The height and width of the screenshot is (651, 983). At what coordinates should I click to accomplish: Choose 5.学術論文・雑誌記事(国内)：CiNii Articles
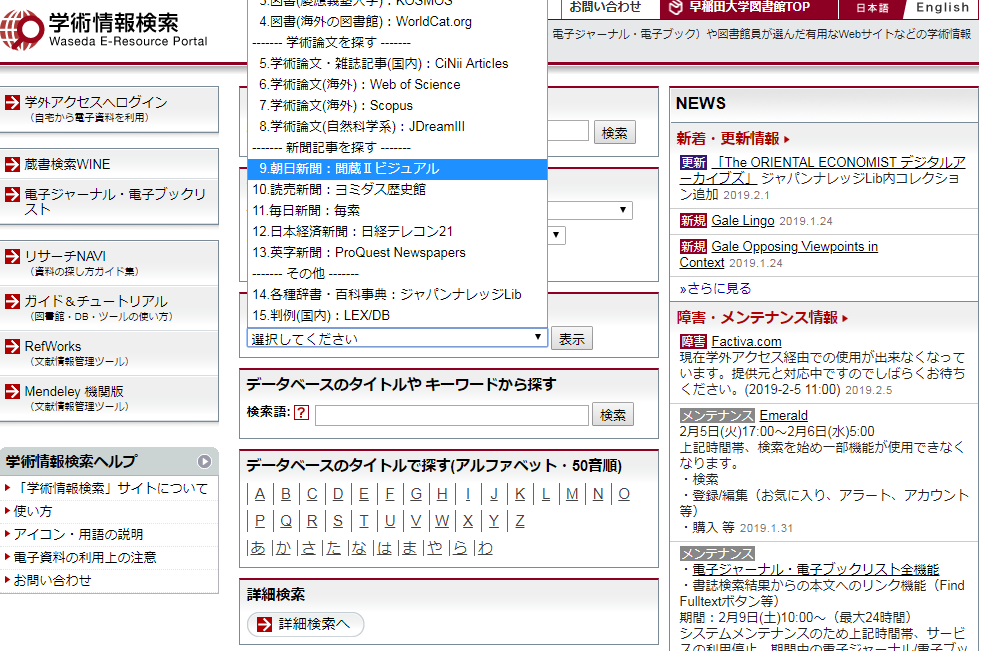point(397,64)
